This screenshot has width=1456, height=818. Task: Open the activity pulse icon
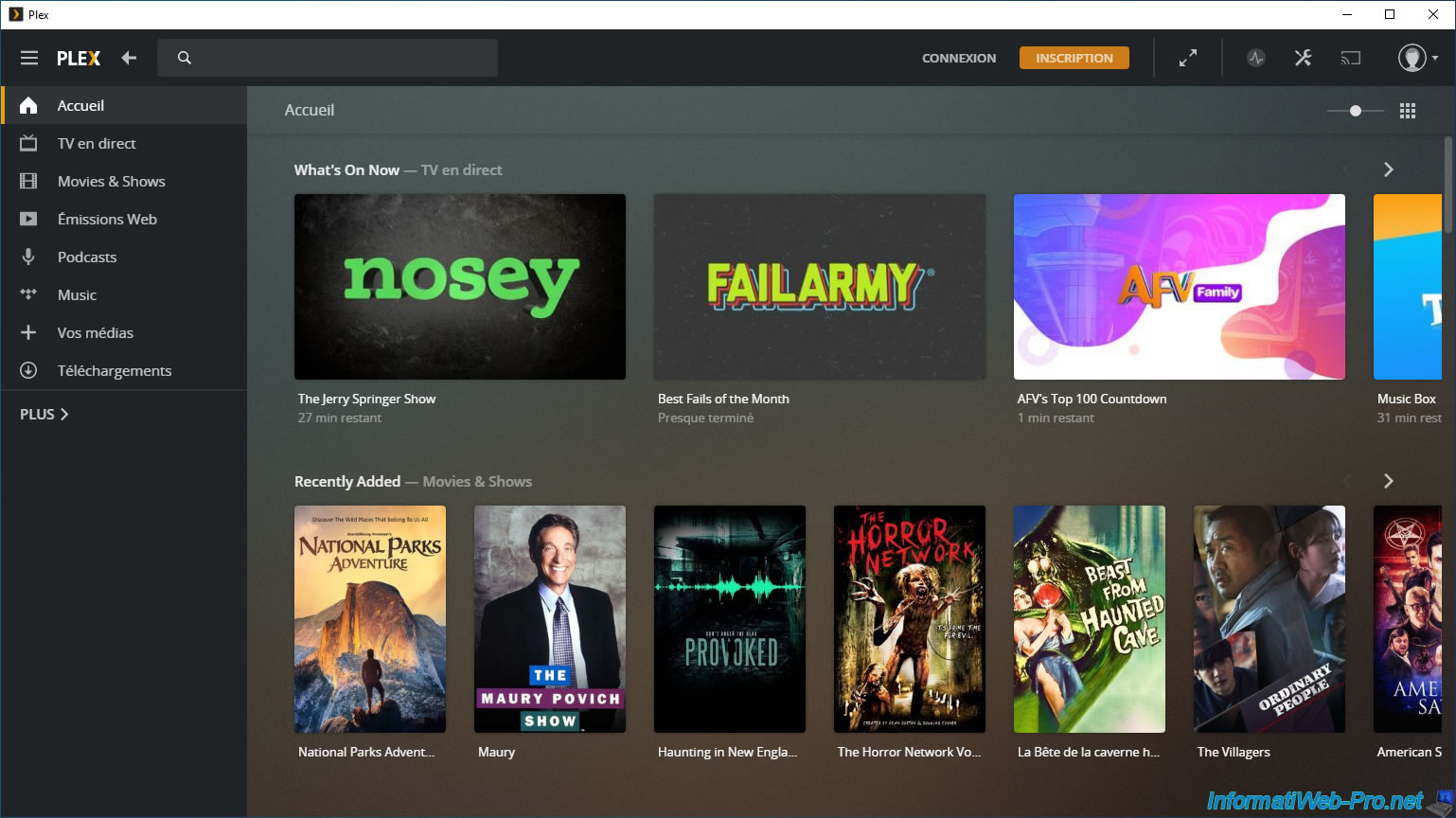pyautogui.click(x=1255, y=58)
